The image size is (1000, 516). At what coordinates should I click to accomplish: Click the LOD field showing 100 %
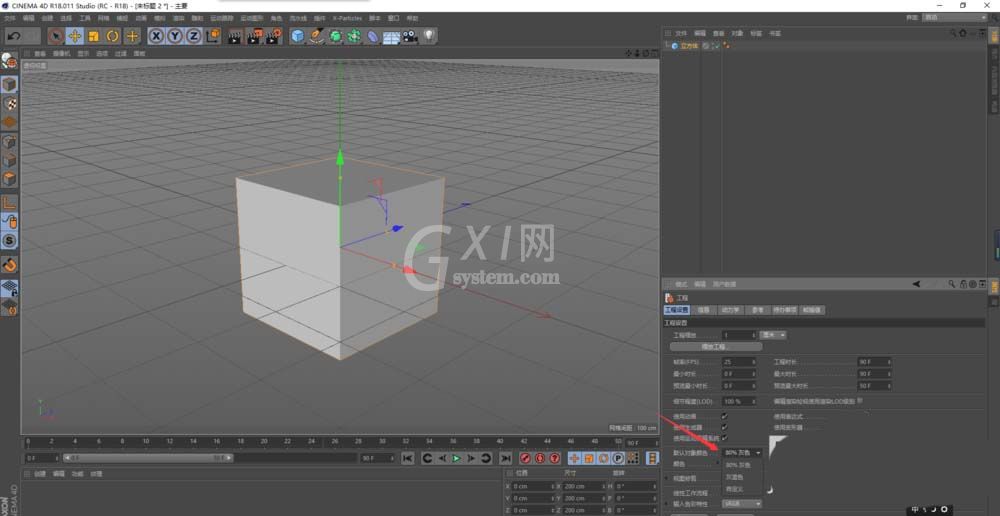click(739, 402)
